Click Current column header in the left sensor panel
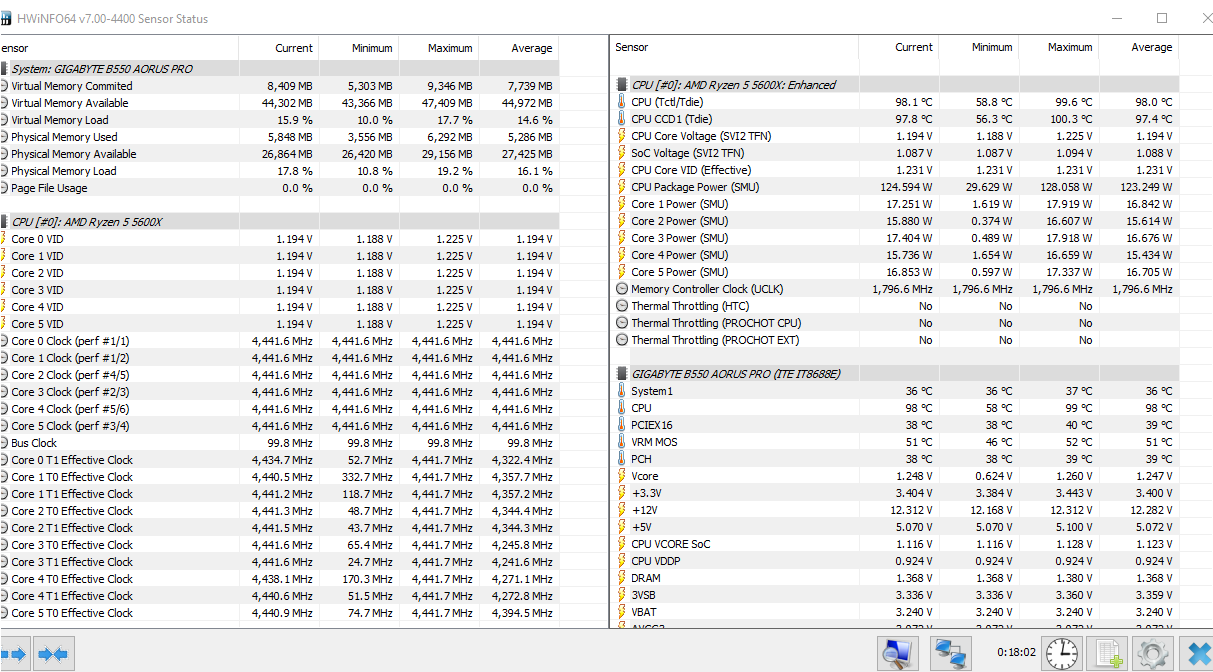This screenshot has width=1213, height=672. coord(279,48)
